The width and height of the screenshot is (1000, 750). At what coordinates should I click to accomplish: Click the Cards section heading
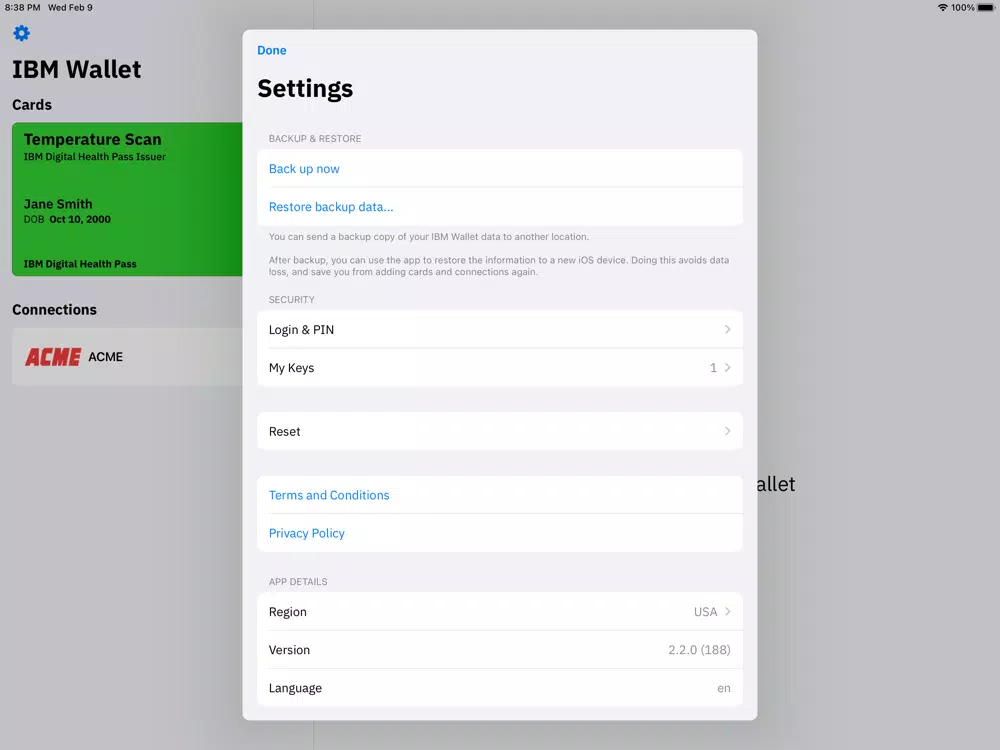pyautogui.click(x=32, y=105)
